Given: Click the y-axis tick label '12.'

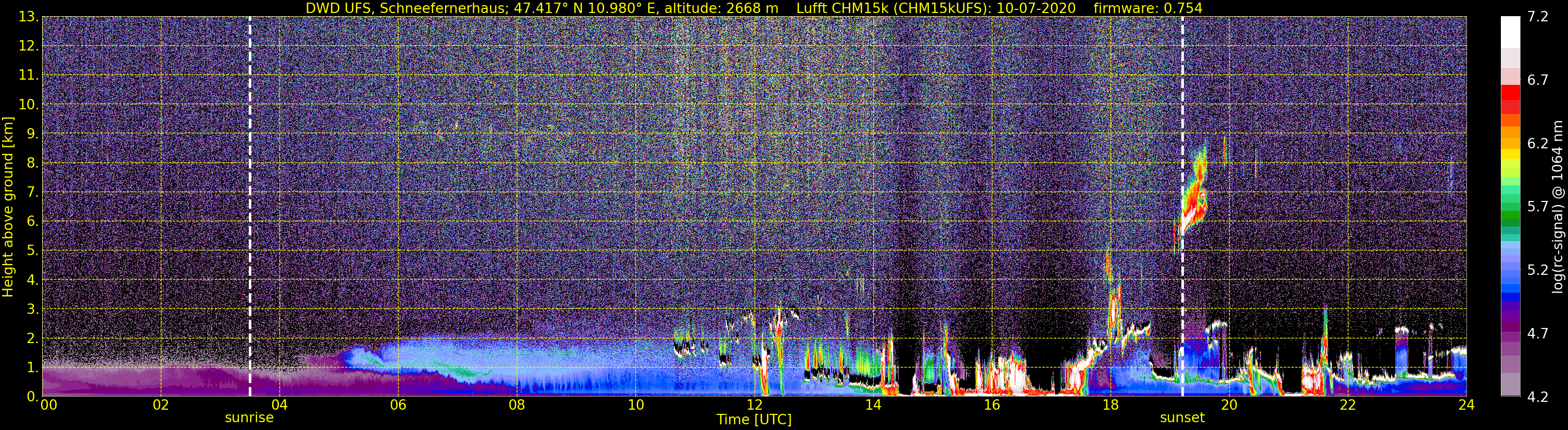Looking at the screenshot, I should pyautogui.click(x=29, y=46).
